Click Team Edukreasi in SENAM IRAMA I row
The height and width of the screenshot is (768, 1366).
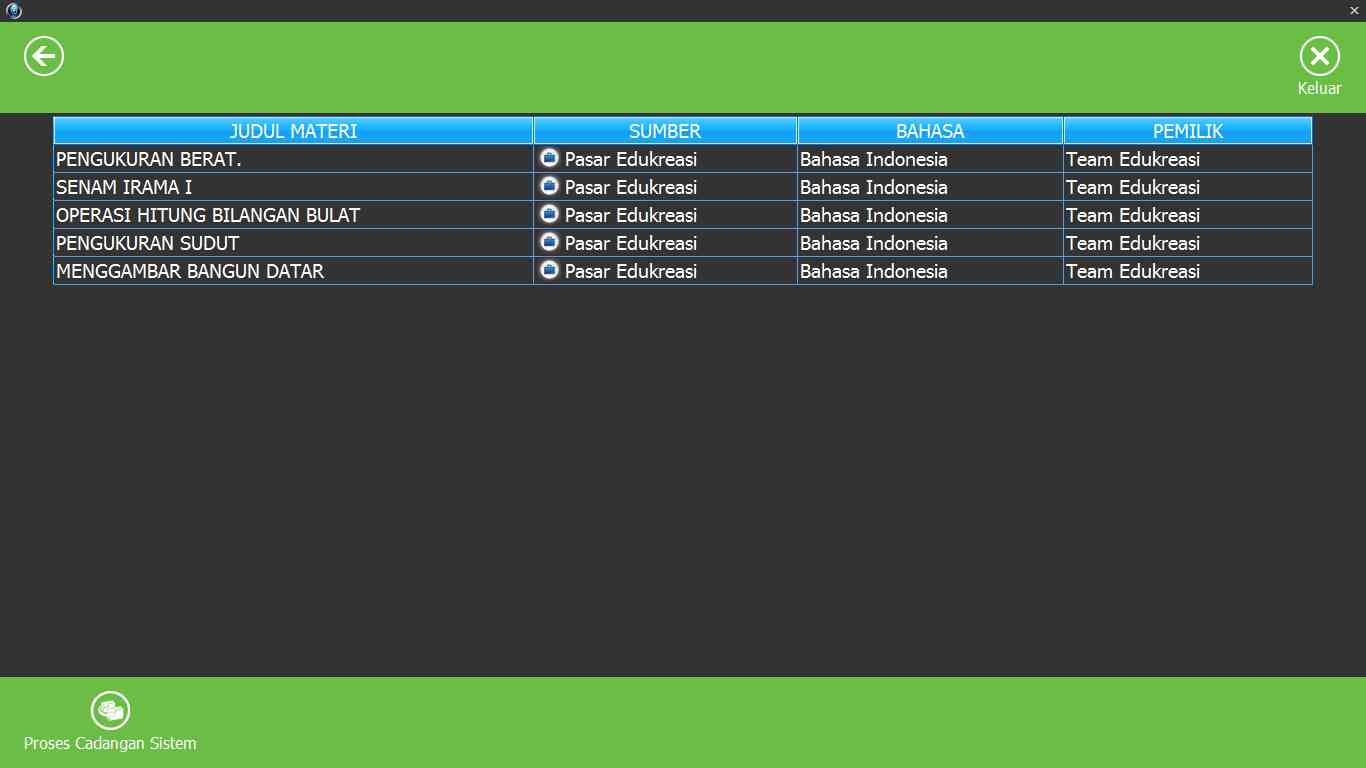[1133, 187]
